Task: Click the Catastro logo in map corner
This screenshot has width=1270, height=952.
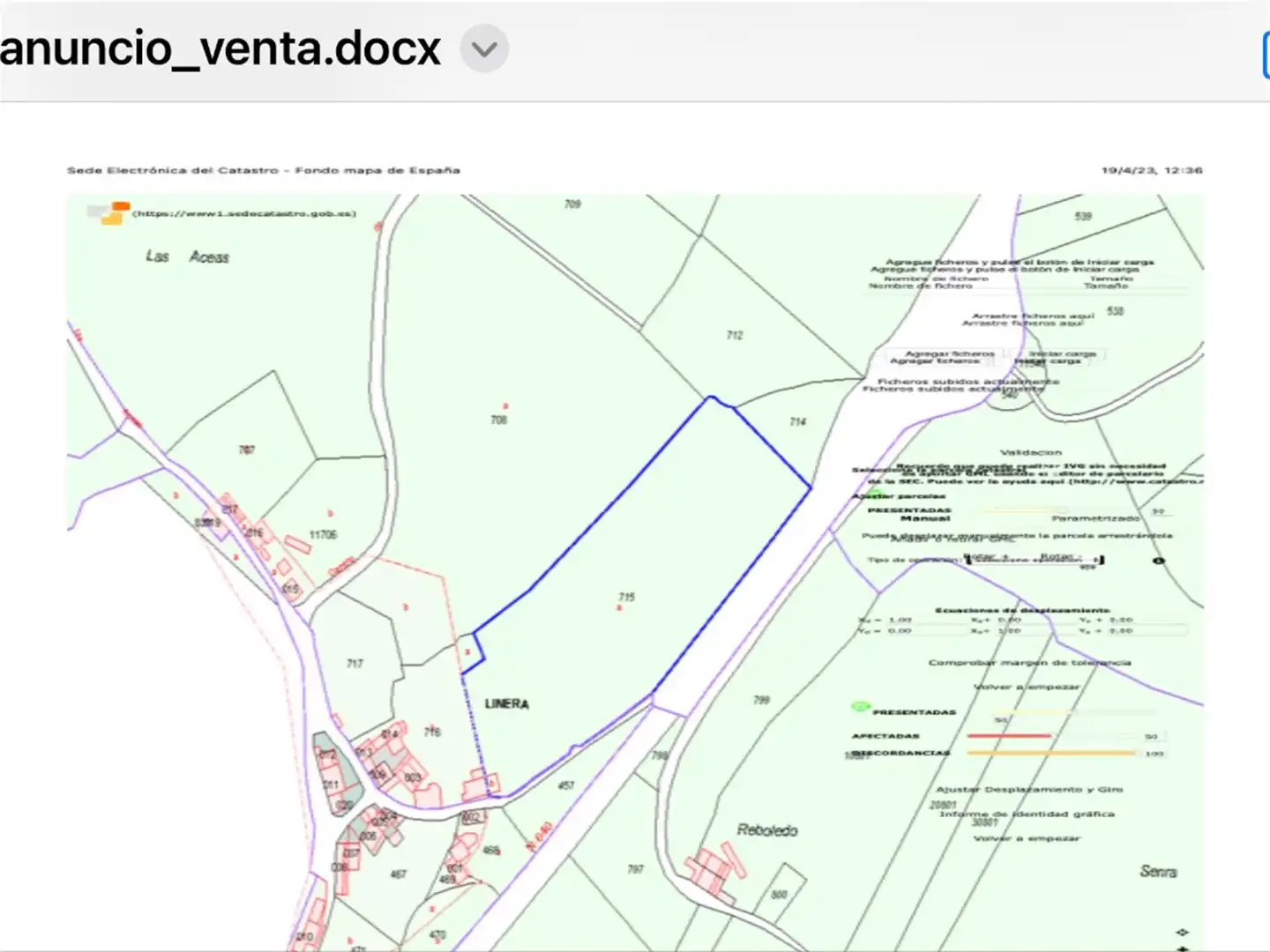Action: [x=108, y=213]
